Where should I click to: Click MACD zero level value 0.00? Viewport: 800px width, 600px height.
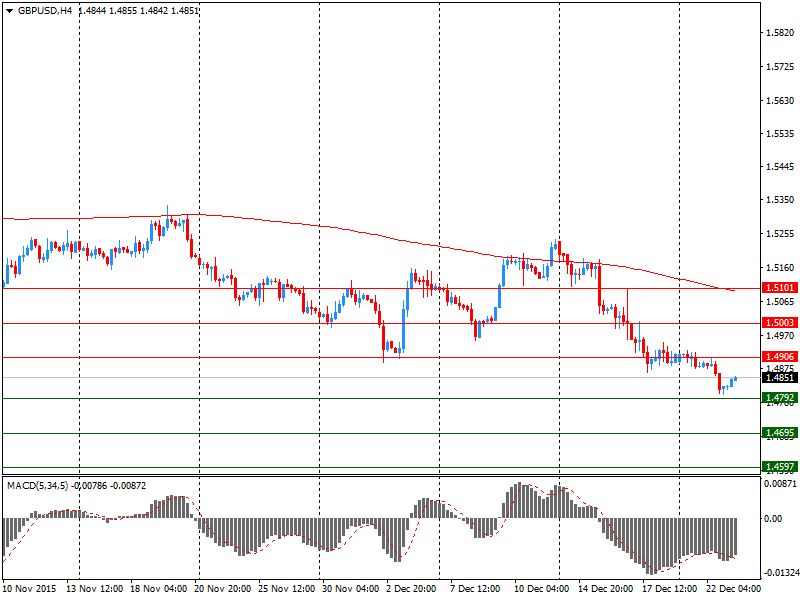pyautogui.click(x=773, y=518)
